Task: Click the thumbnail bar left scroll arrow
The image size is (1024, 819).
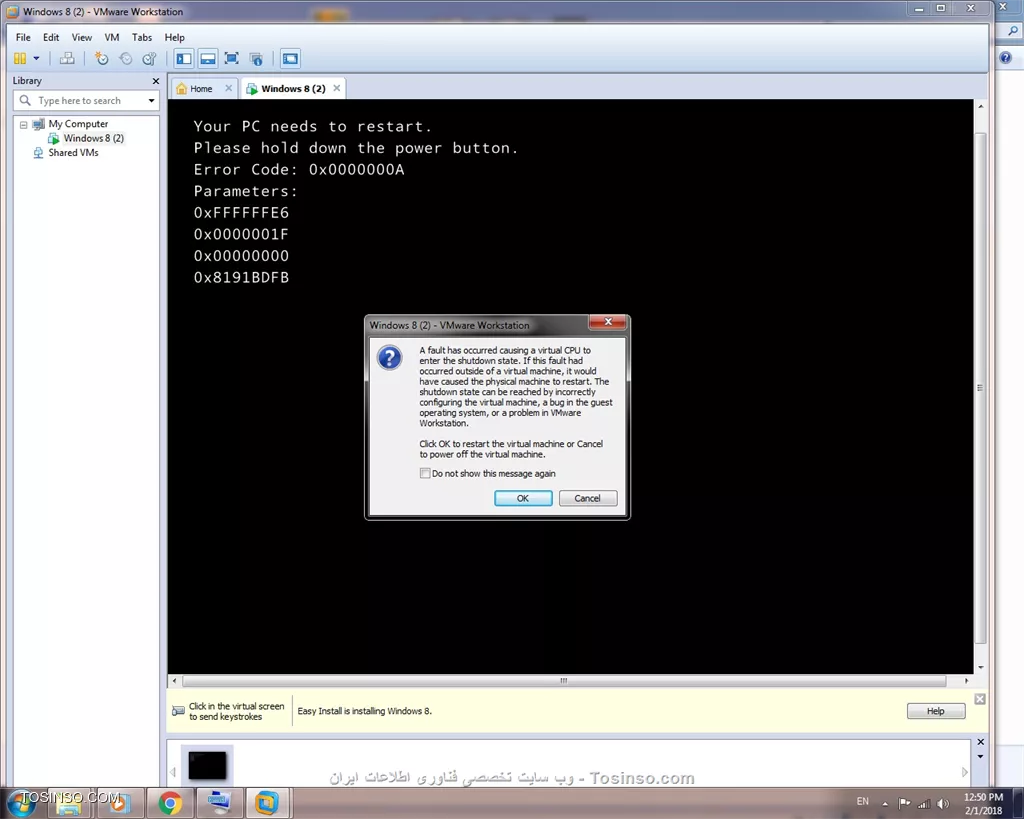Action: tap(173, 773)
